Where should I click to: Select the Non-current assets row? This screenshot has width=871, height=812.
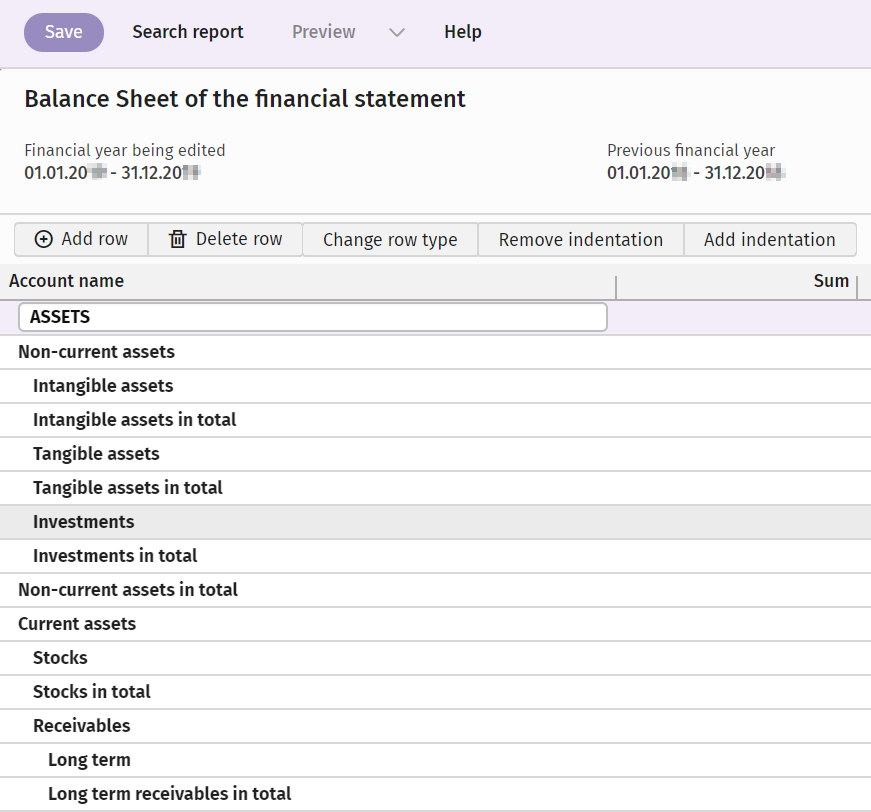pyautogui.click(x=436, y=352)
